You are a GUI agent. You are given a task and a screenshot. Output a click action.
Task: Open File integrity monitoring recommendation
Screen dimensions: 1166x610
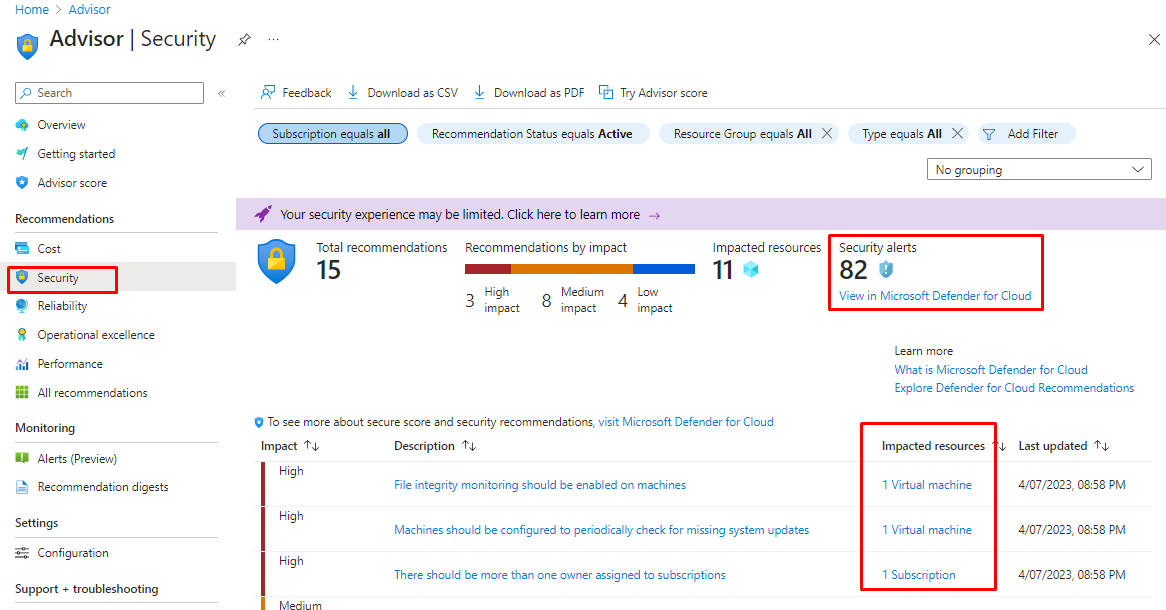point(539,485)
